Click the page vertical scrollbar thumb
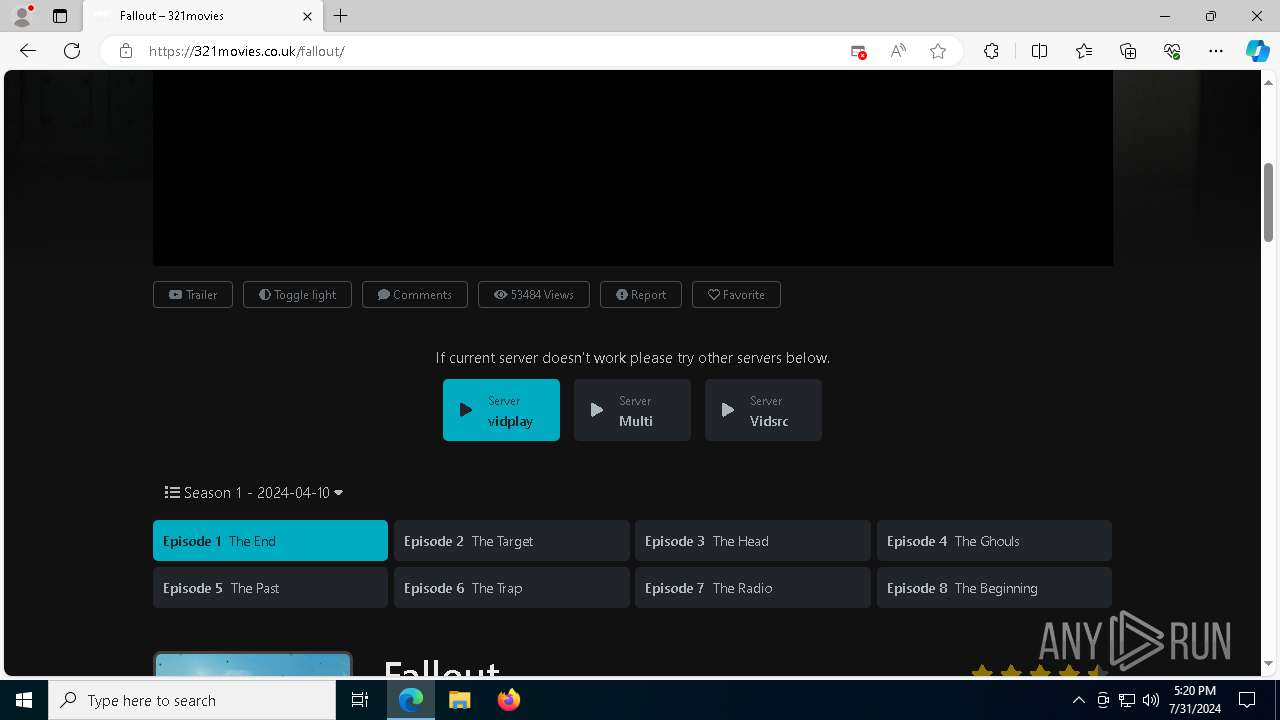This screenshot has width=1280, height=720. [1268, 202]
